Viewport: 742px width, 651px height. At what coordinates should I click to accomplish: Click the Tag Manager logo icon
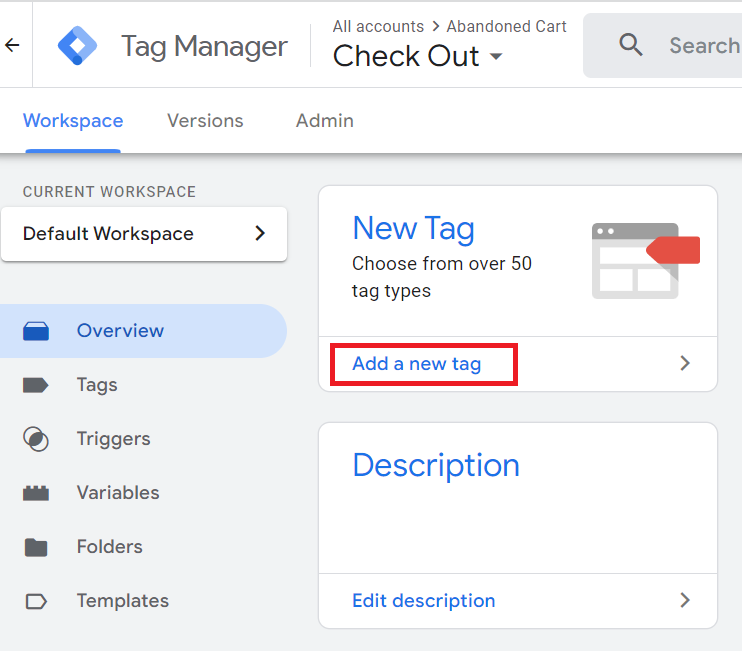tap(77, 45)
